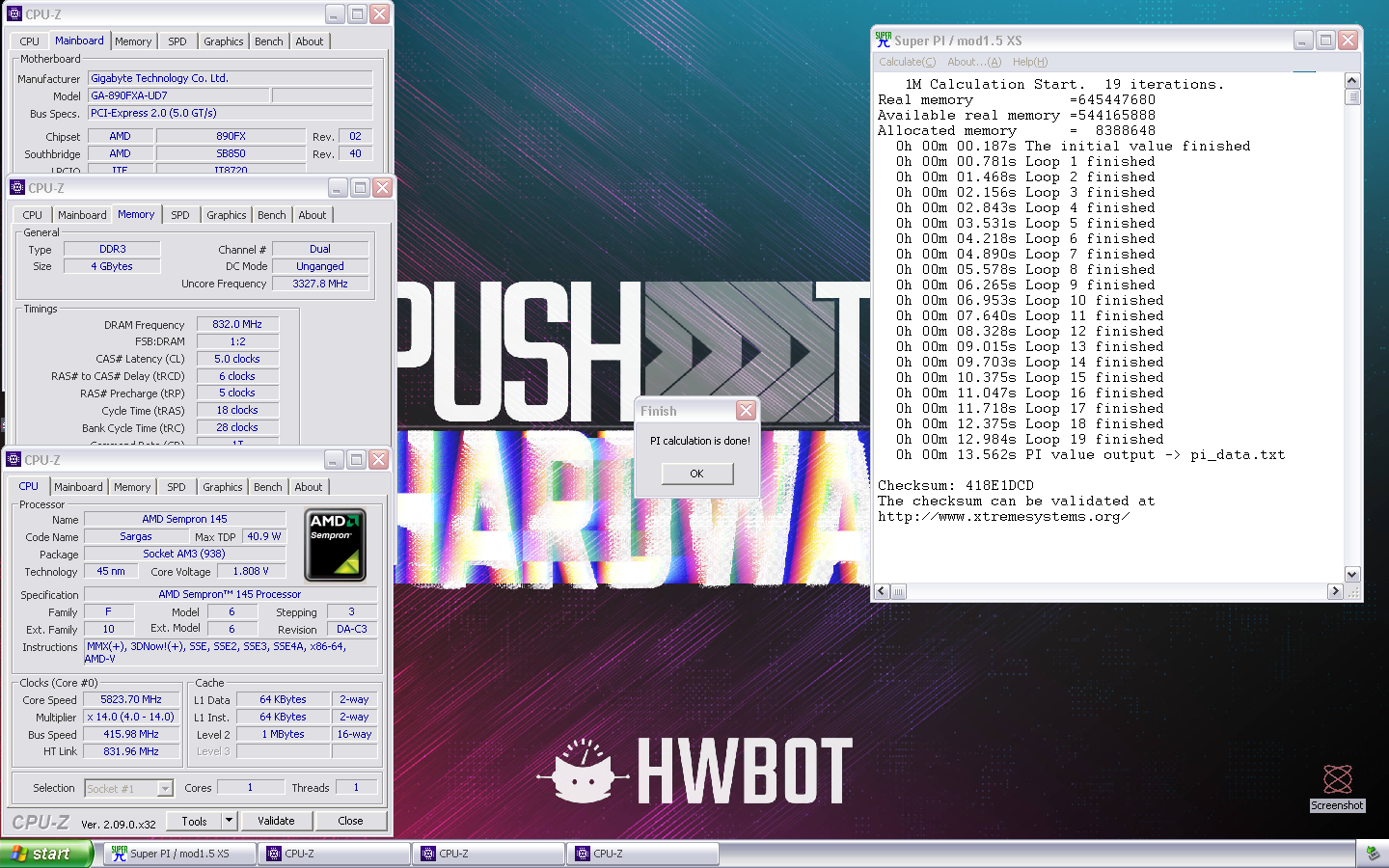Click Super PI title bar icon
The width and height of the screenshot is (1389, 868).
tap(884, 40)
